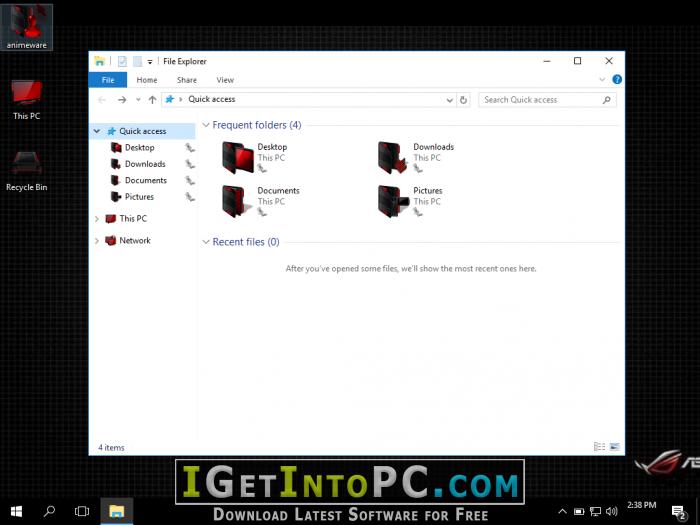Click the address bar Quick access path

(x=212, y=99)
